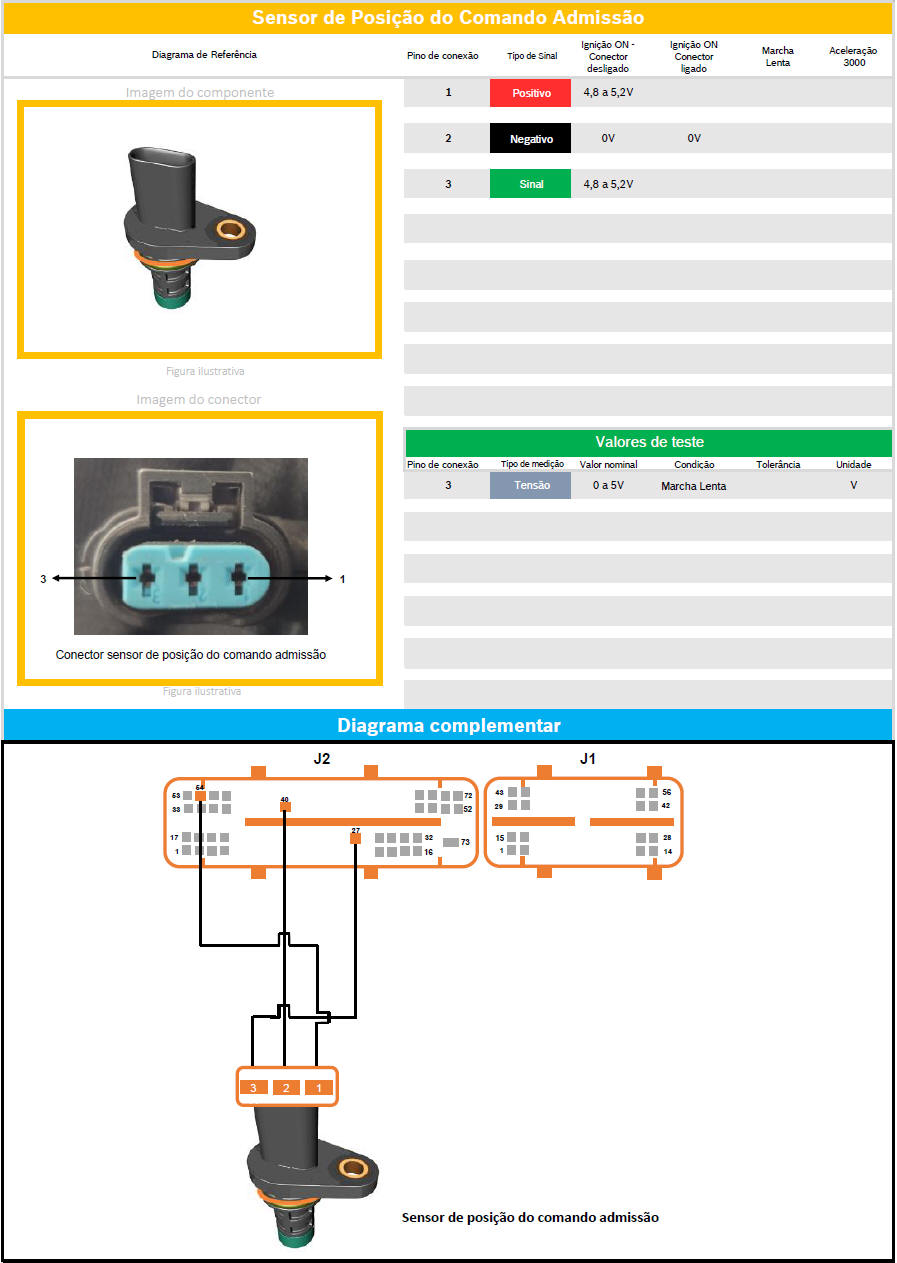Click orange pin 40 on J2 connector
897x1263 pixels.
285,807
